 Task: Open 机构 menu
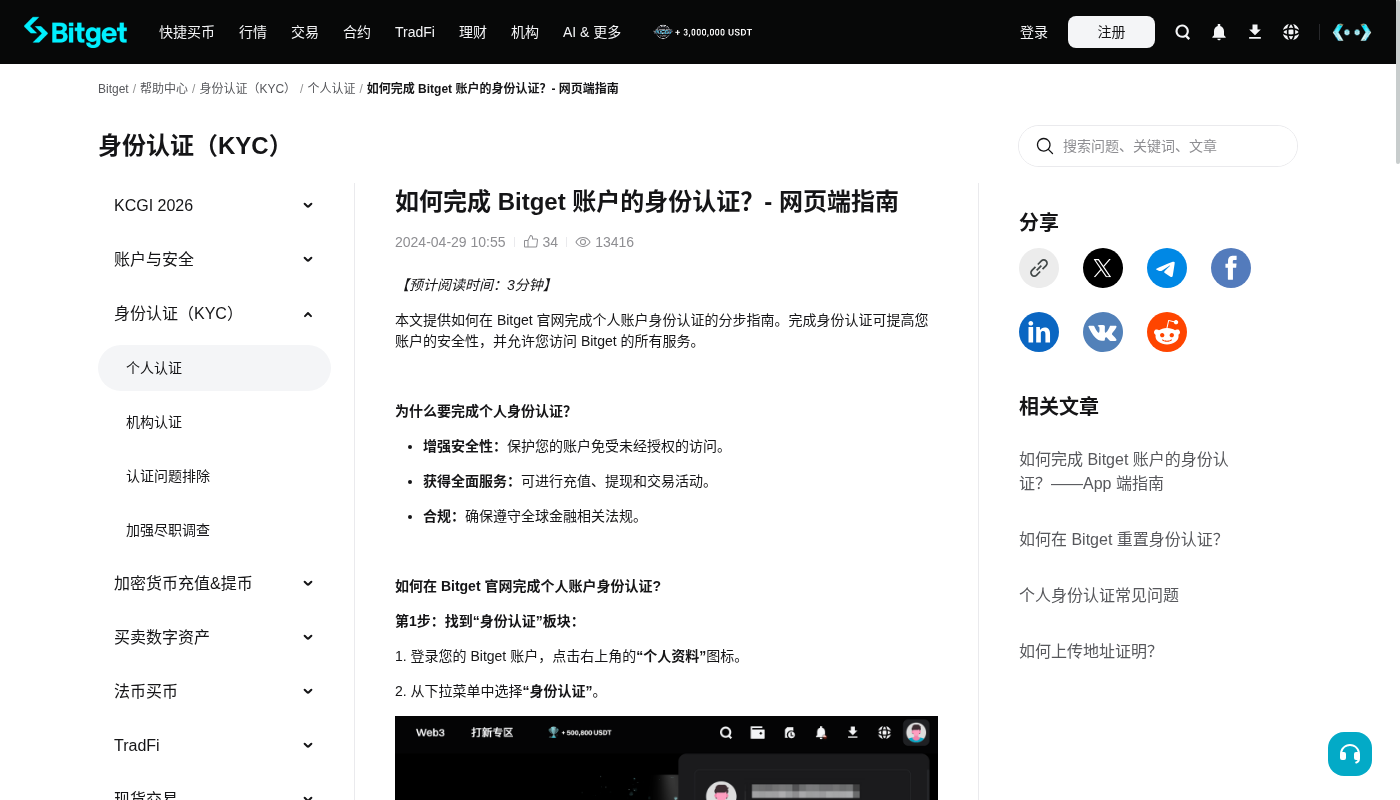[525, 32]
